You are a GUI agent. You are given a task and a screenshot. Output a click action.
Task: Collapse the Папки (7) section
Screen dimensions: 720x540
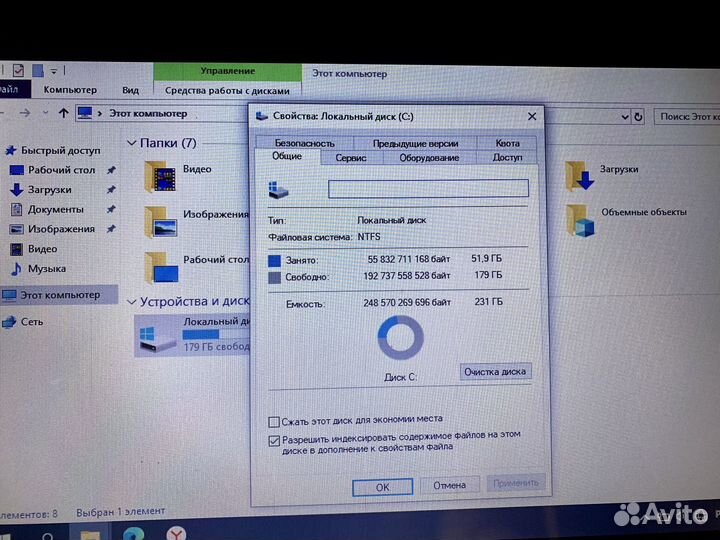coord(131,143)
